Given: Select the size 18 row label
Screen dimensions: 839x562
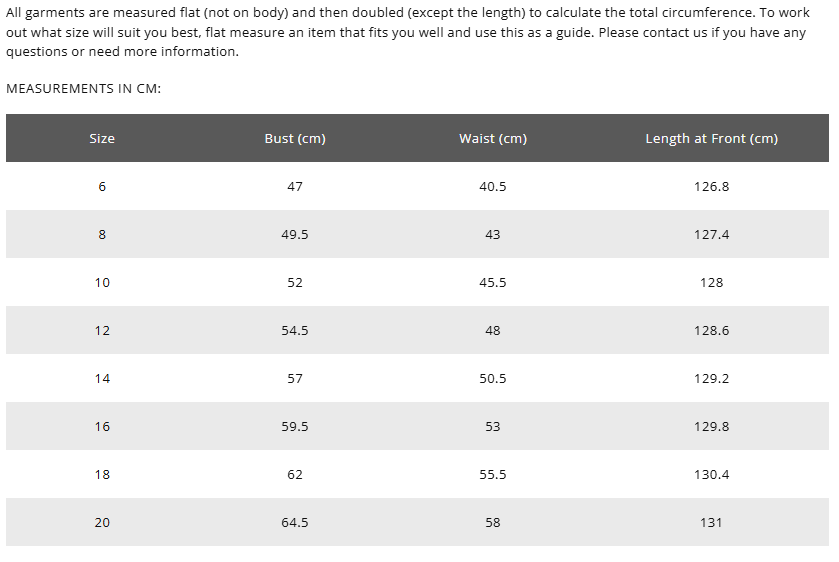Looking at the screenshot, I should tap(102, 474).
